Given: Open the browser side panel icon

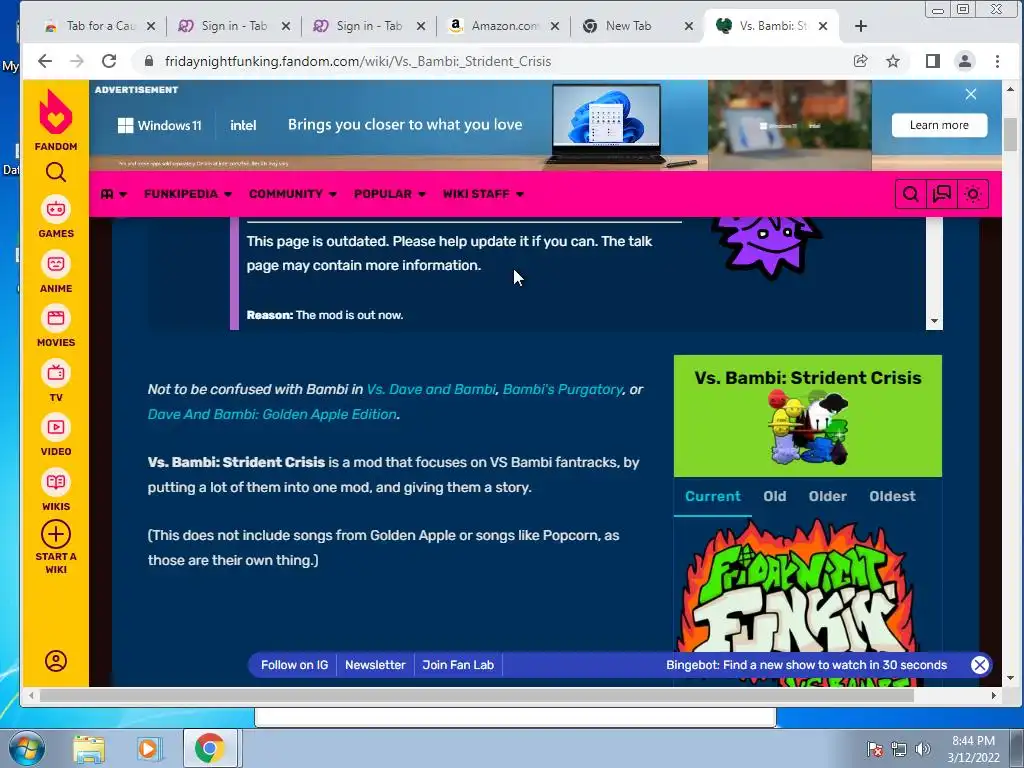Looking at the screenshot, I should 933,61.
